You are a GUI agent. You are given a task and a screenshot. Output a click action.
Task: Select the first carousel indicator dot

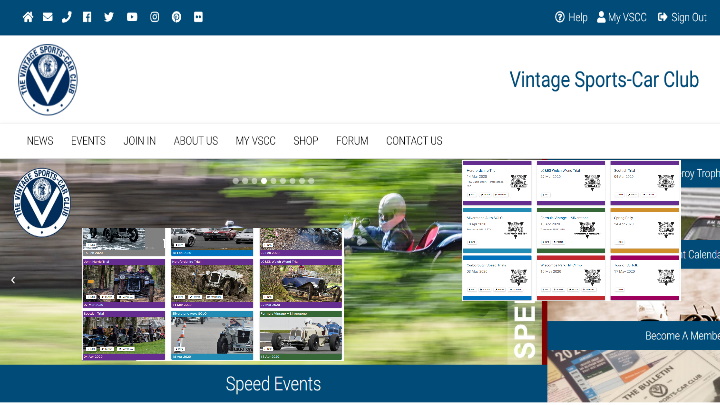(236, 181)
